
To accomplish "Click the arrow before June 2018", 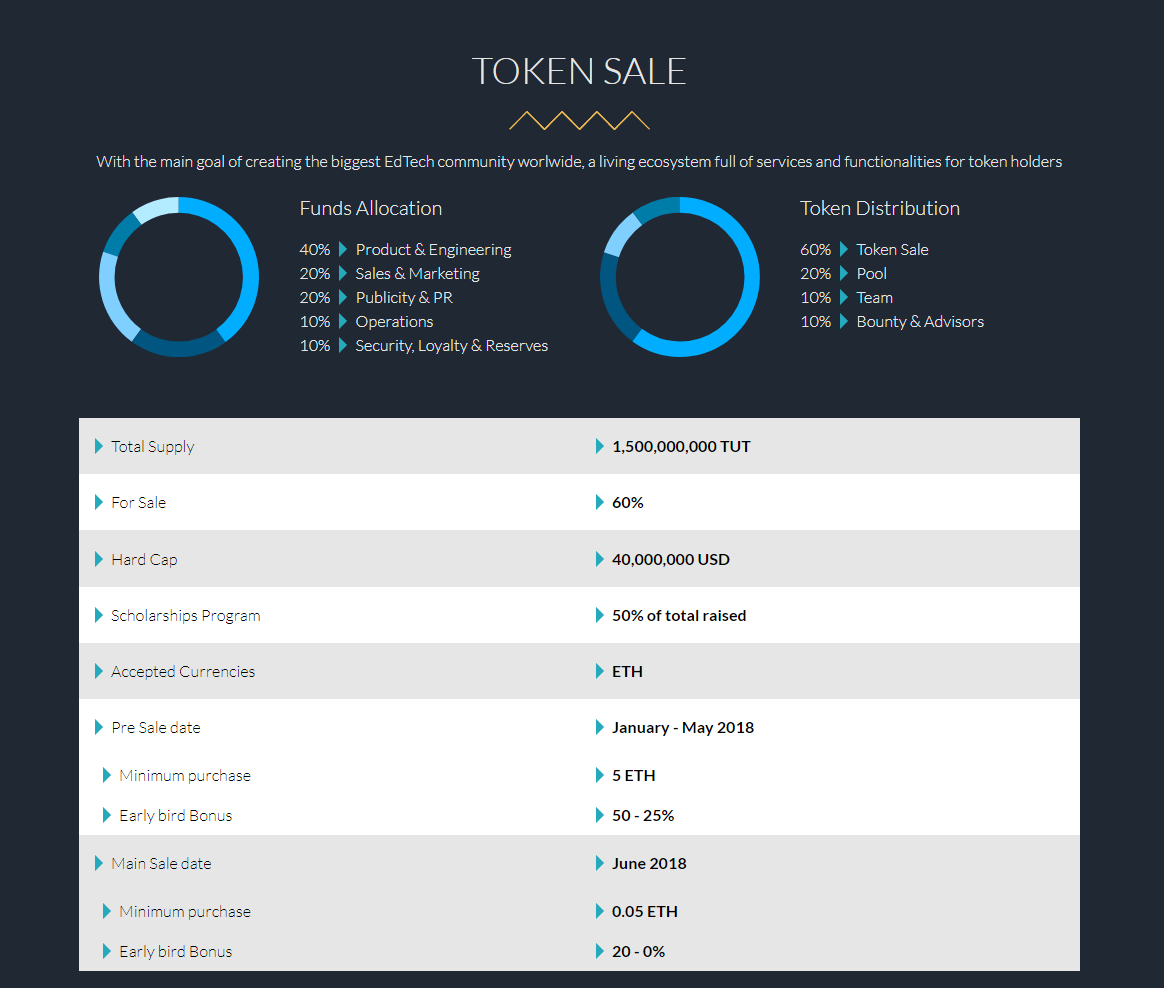I will click(600, 863).
